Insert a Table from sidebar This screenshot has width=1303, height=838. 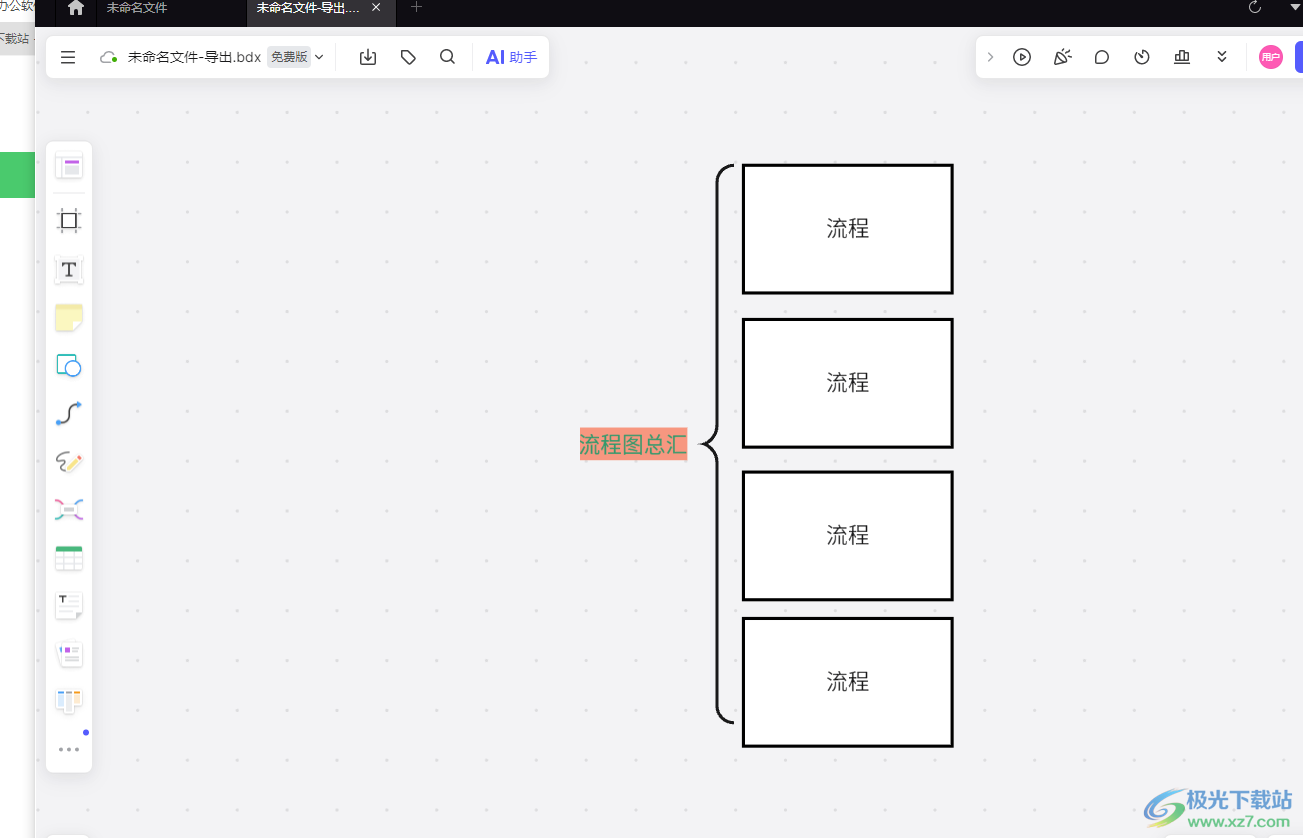69,558
